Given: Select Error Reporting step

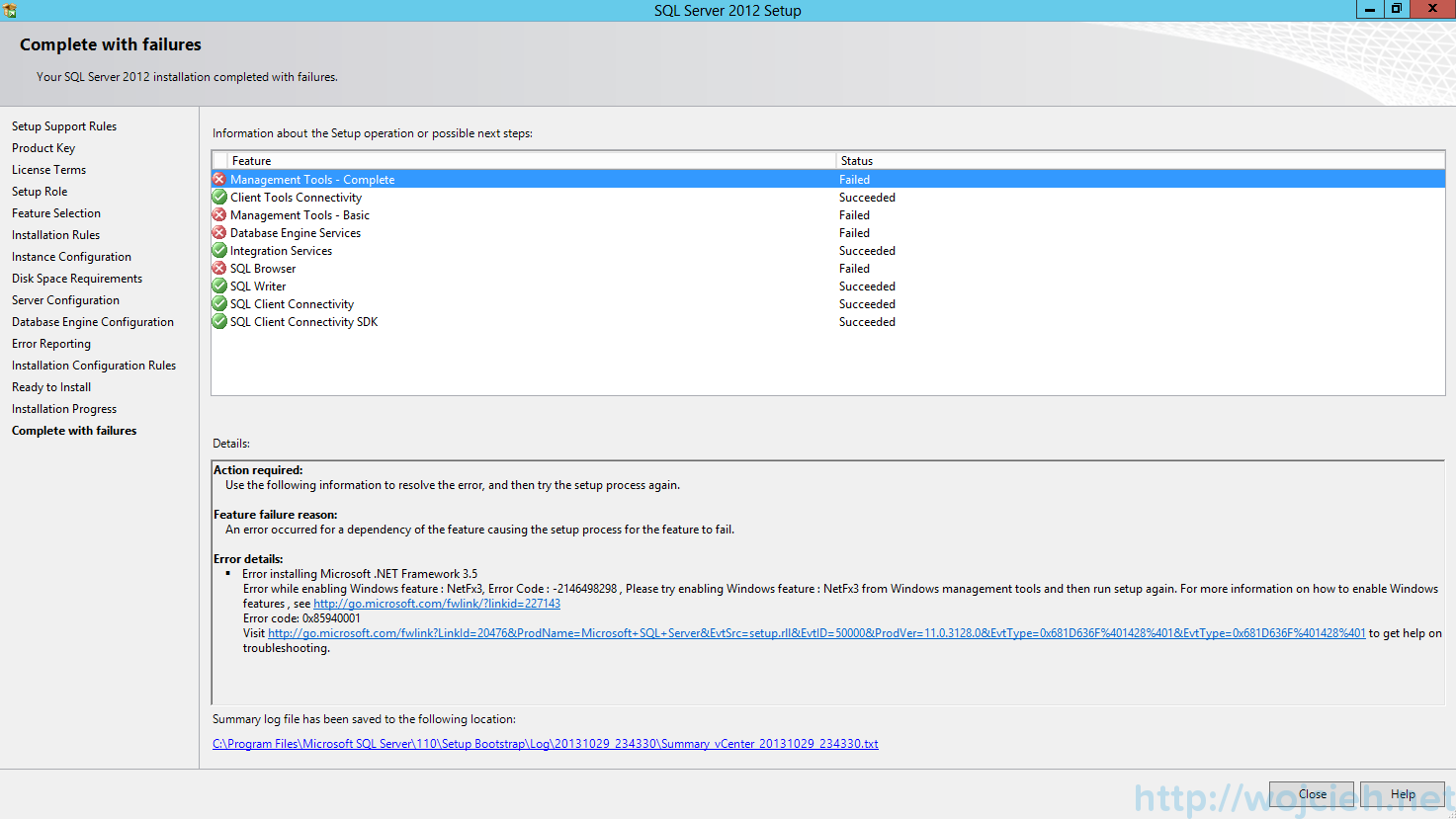Looking at the screenshot, I should [51, 344].
